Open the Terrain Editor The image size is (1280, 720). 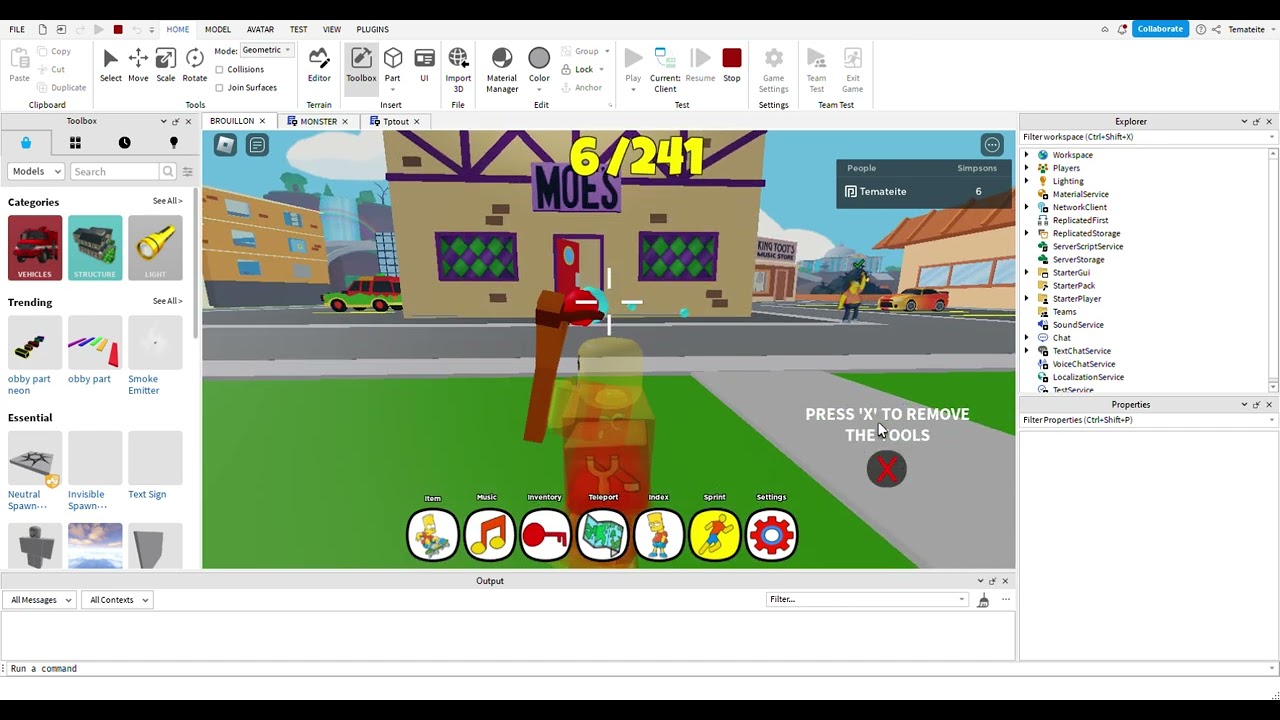pos(319,66)
